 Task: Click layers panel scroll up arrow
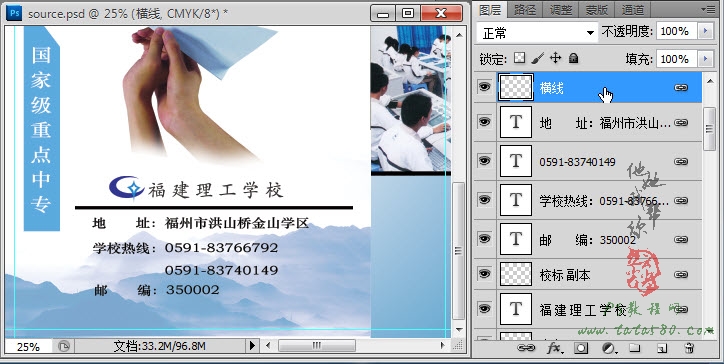(710, 81)
